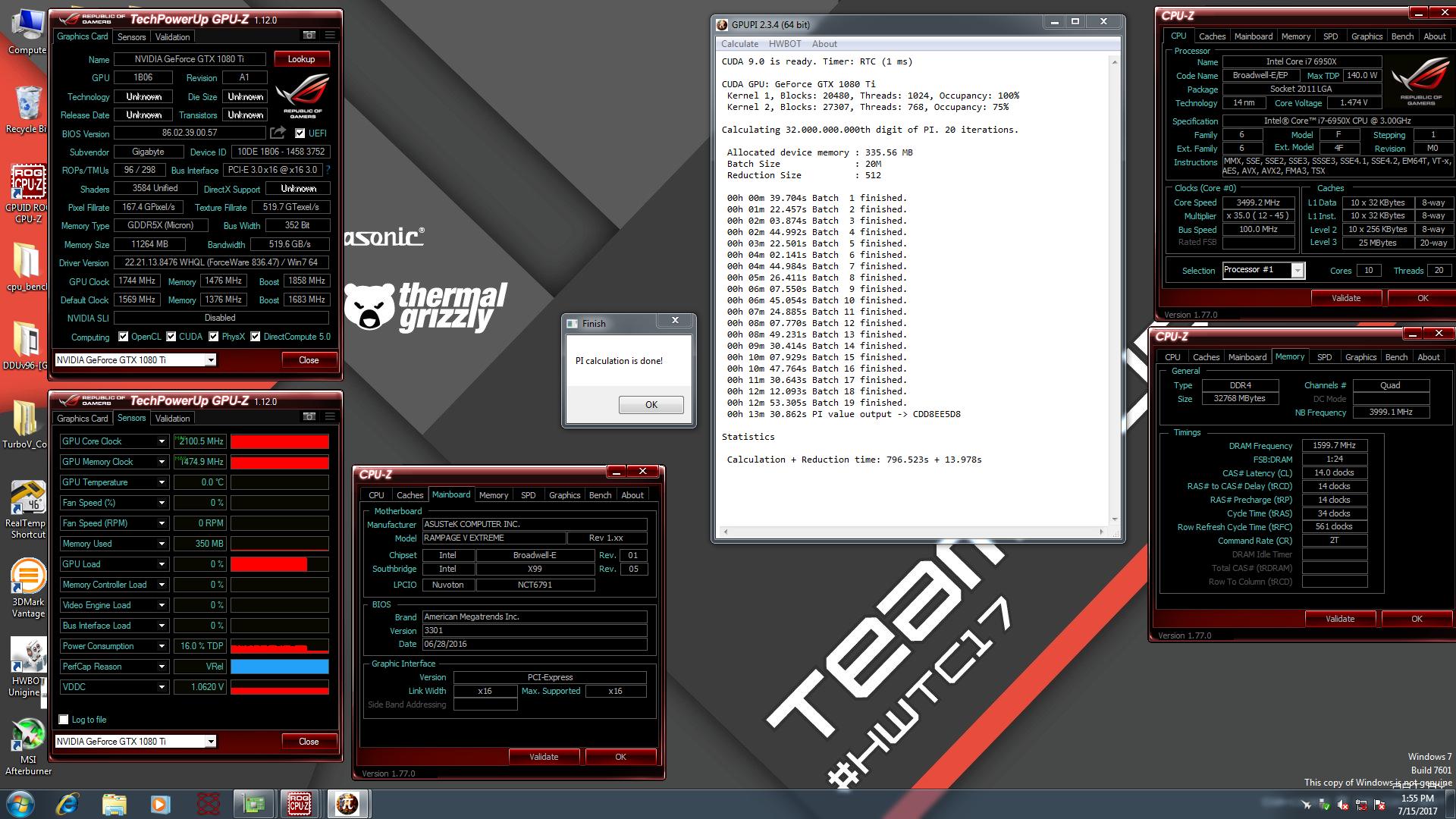Click the clock showing 1:55 PM in system tray
This screenshot has height=819, width=1456.
point(1417,798)
